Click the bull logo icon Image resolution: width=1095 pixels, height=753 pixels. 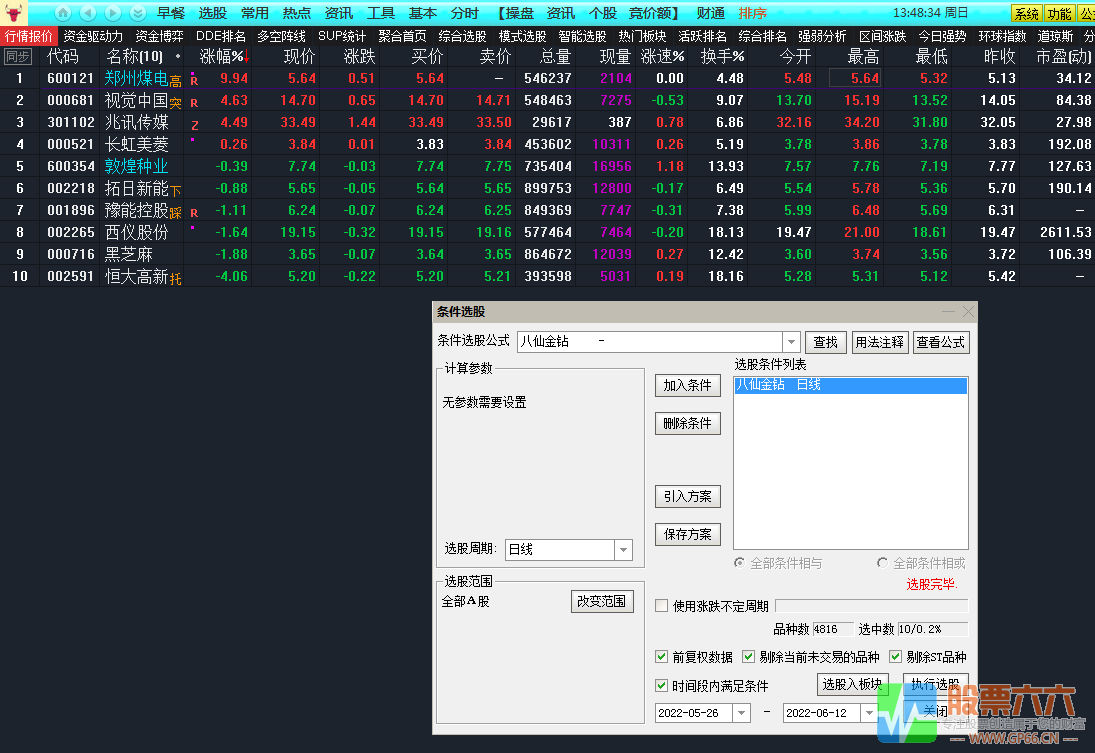13,13
